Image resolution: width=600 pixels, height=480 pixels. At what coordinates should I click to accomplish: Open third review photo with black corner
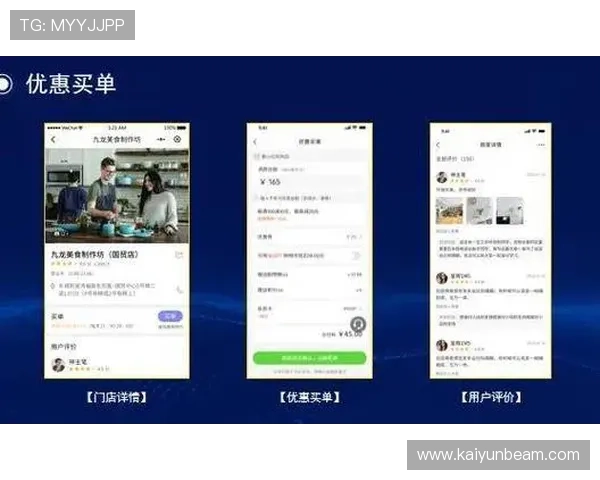(510, 211)
